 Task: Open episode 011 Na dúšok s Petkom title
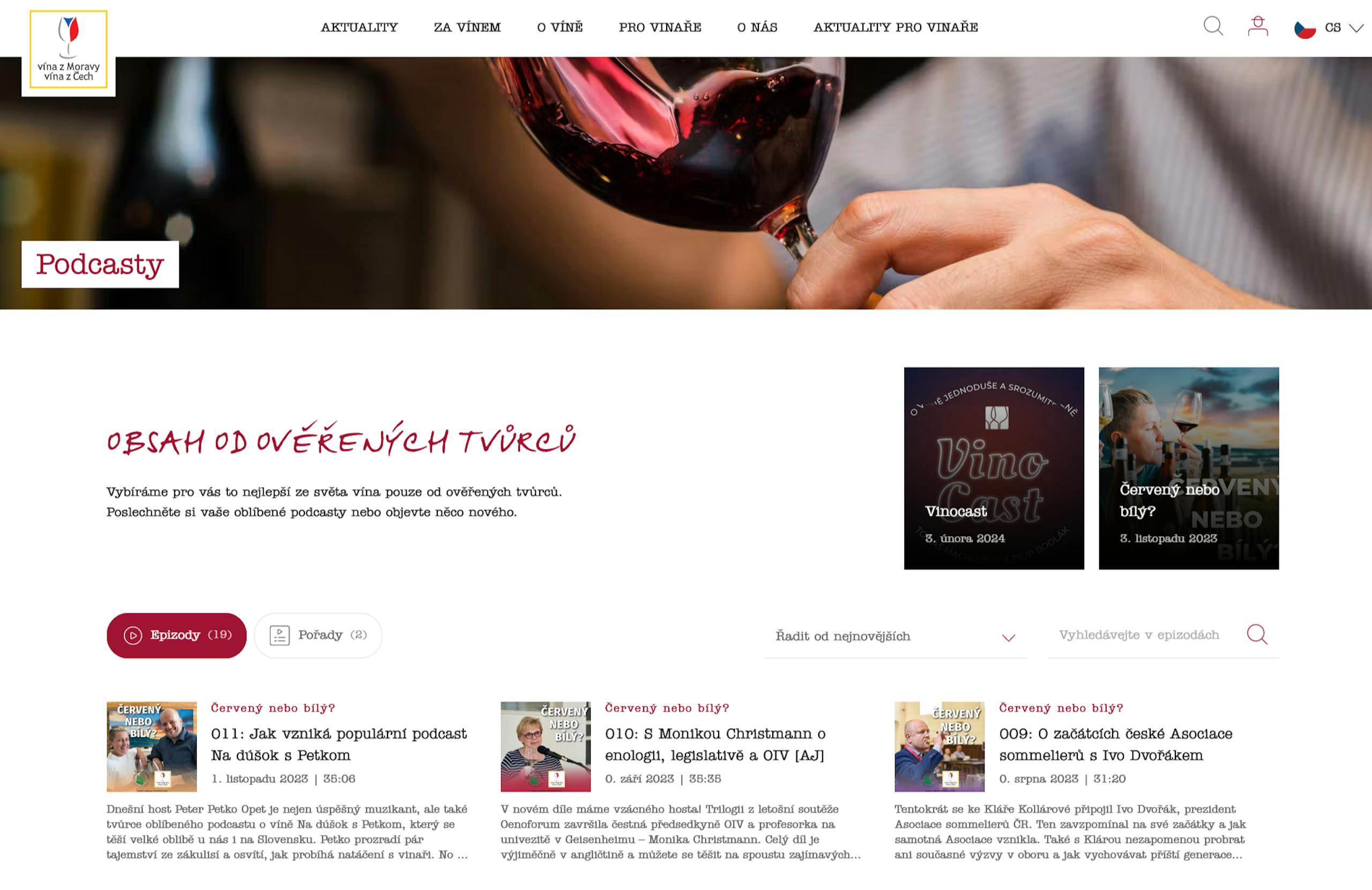click(x=339, y=744)
